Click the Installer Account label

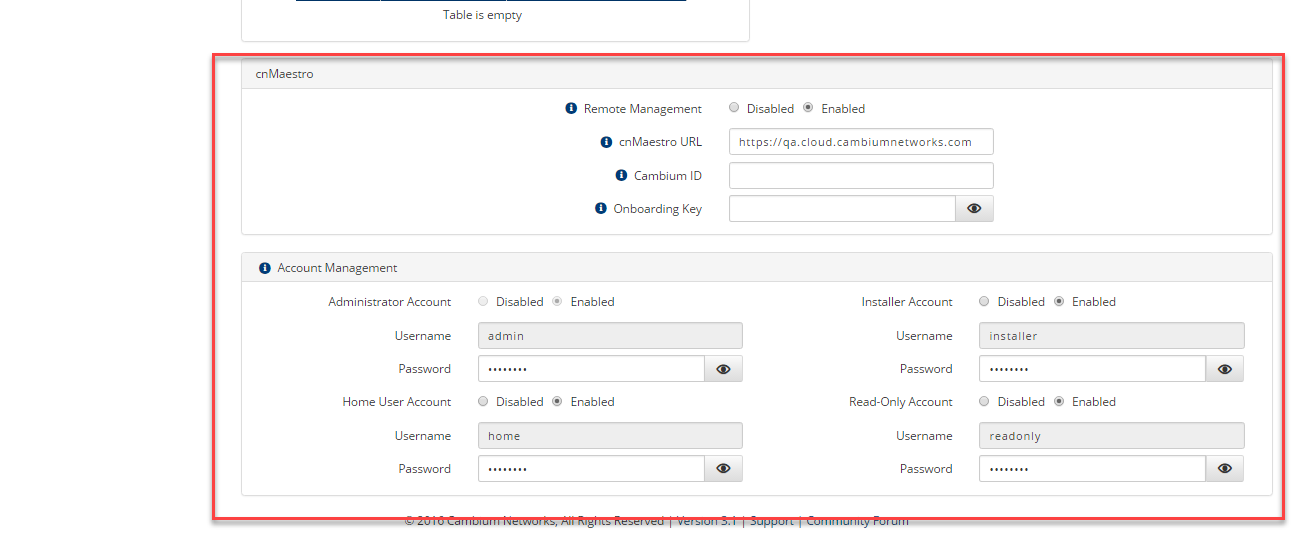907,302
